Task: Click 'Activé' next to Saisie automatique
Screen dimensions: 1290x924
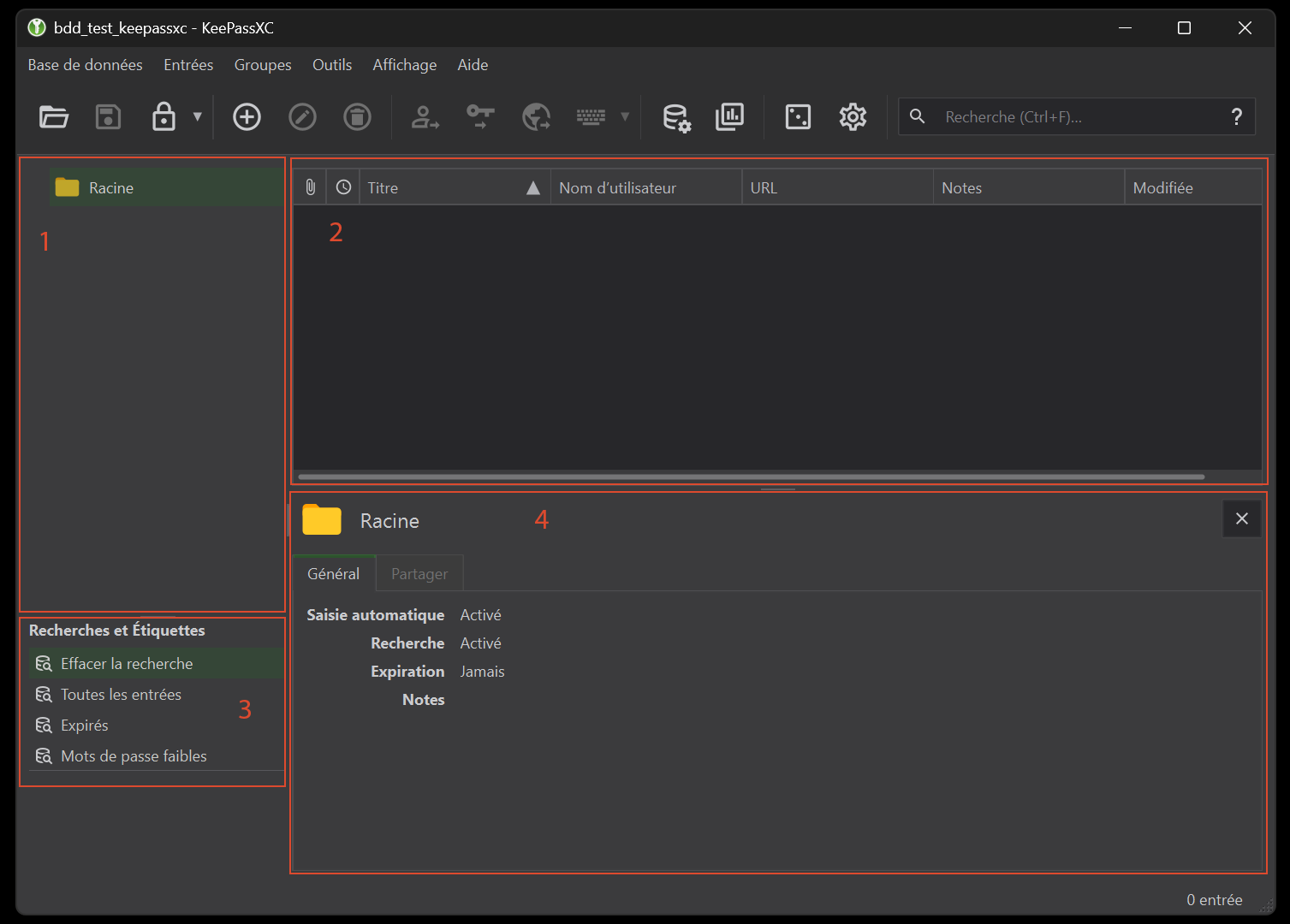Action: point(480,615)
